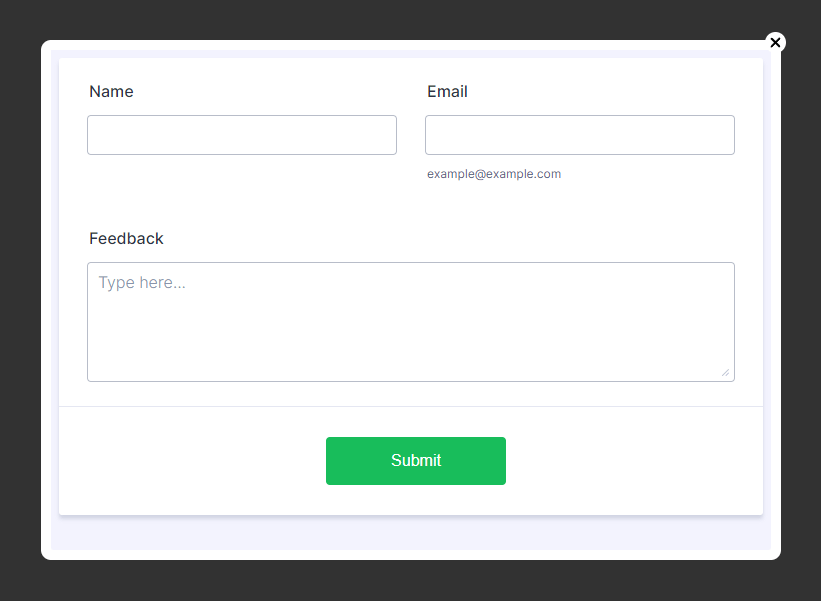
Task: Click the Email field label
Action: pos(447,92)
